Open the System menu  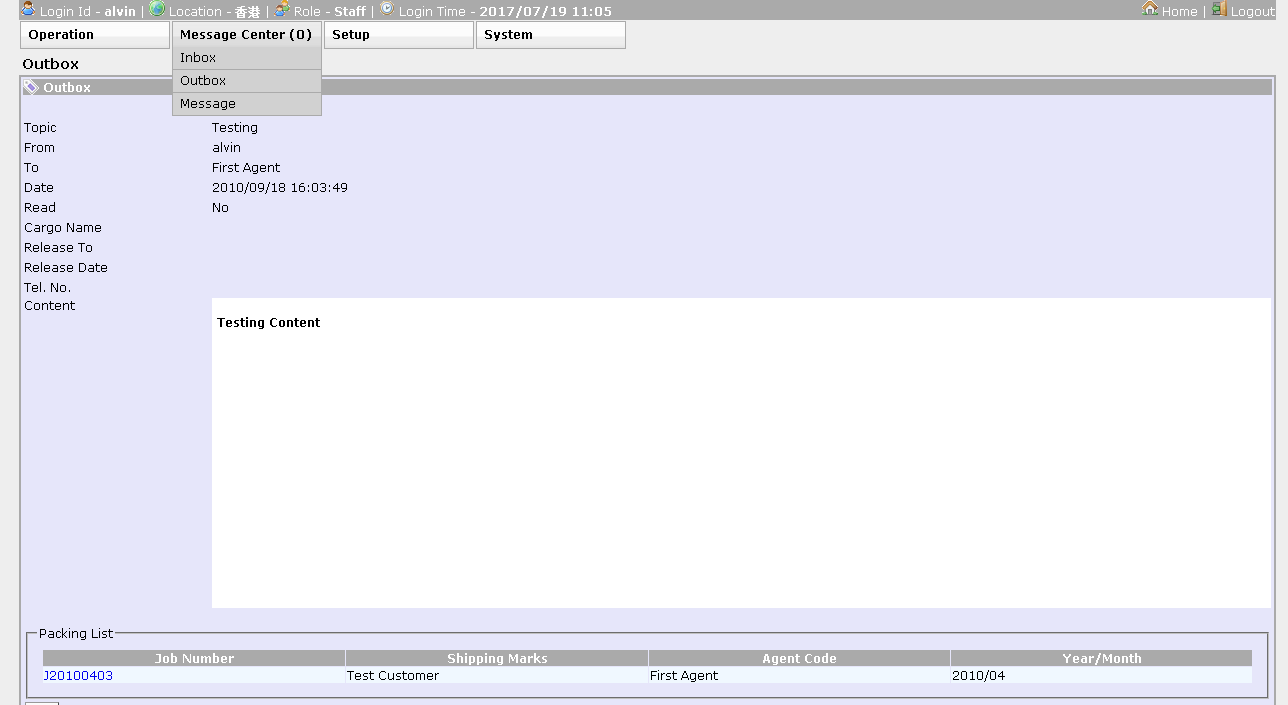tap(550, 35)
